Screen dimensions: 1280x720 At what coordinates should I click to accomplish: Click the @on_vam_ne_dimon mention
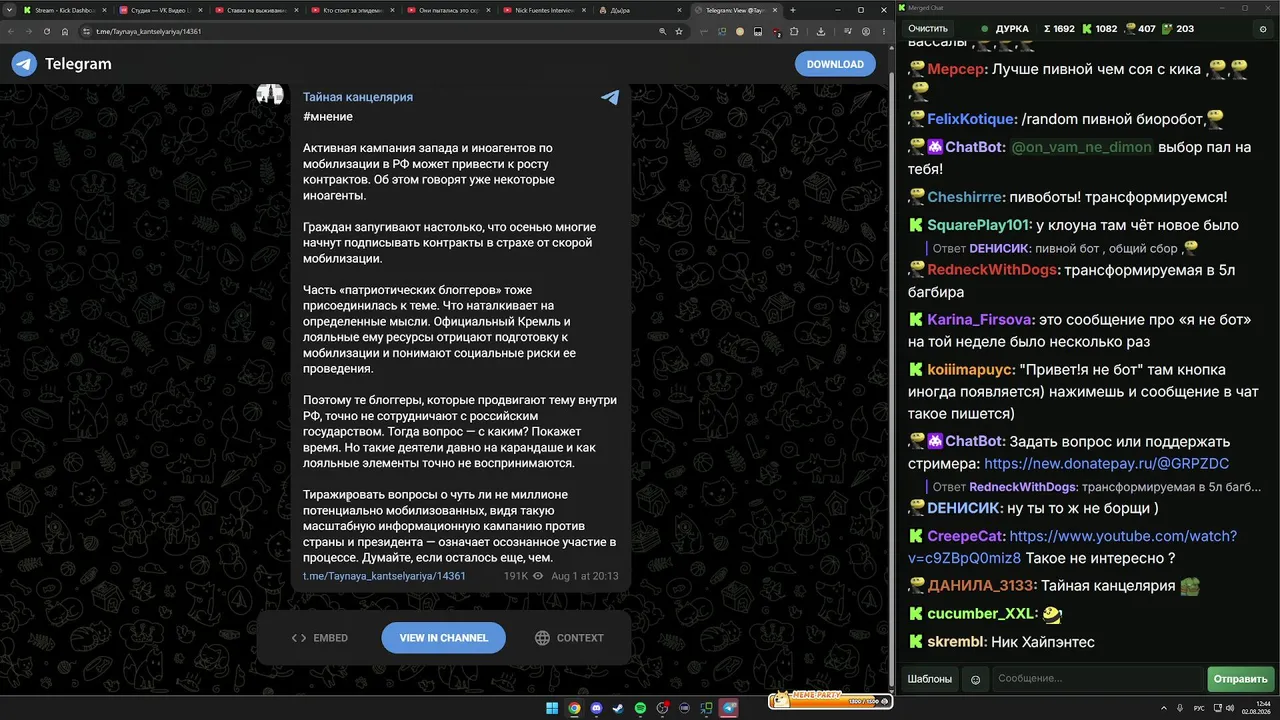[1081, 147]
